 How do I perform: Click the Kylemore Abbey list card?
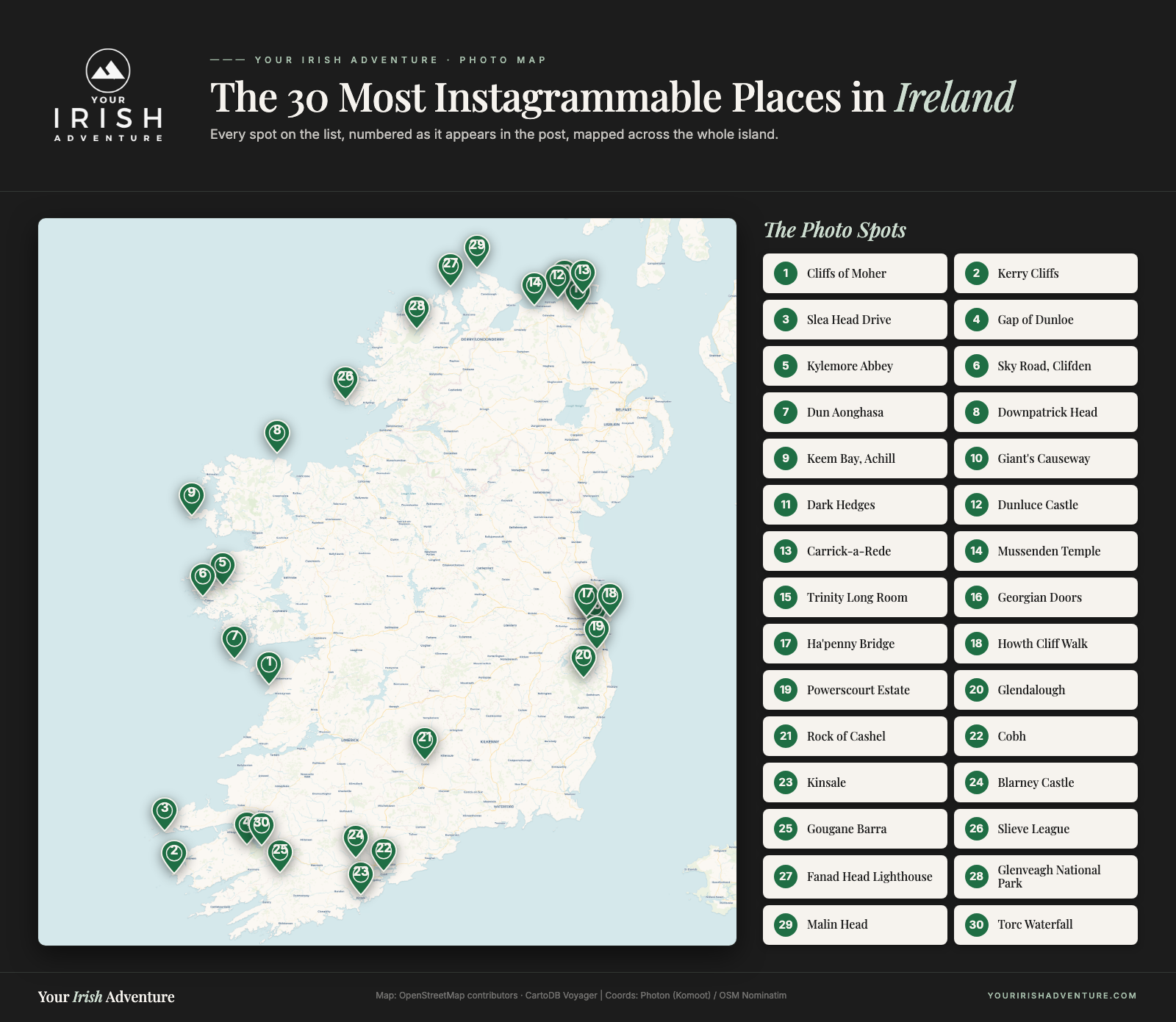(855, 366)
